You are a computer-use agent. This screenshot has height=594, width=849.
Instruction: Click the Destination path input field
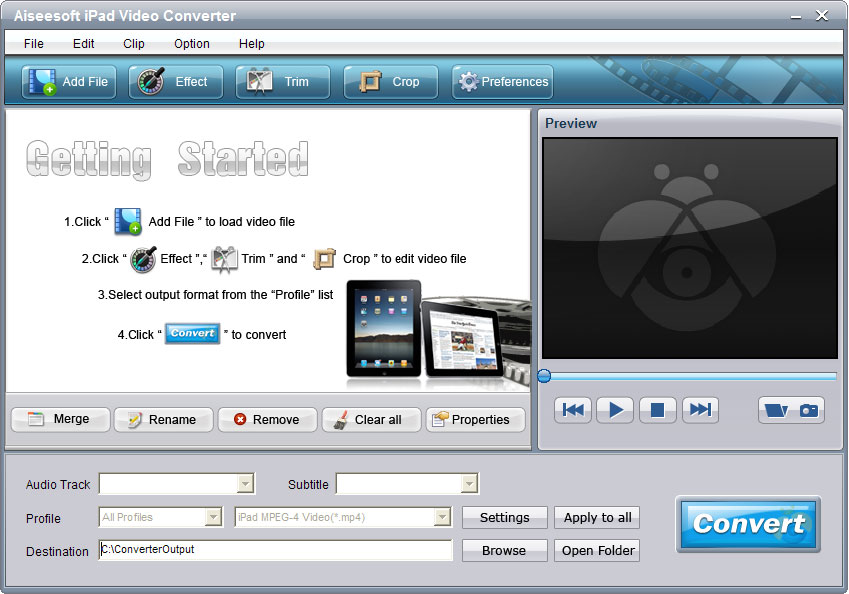coord(275,550)
